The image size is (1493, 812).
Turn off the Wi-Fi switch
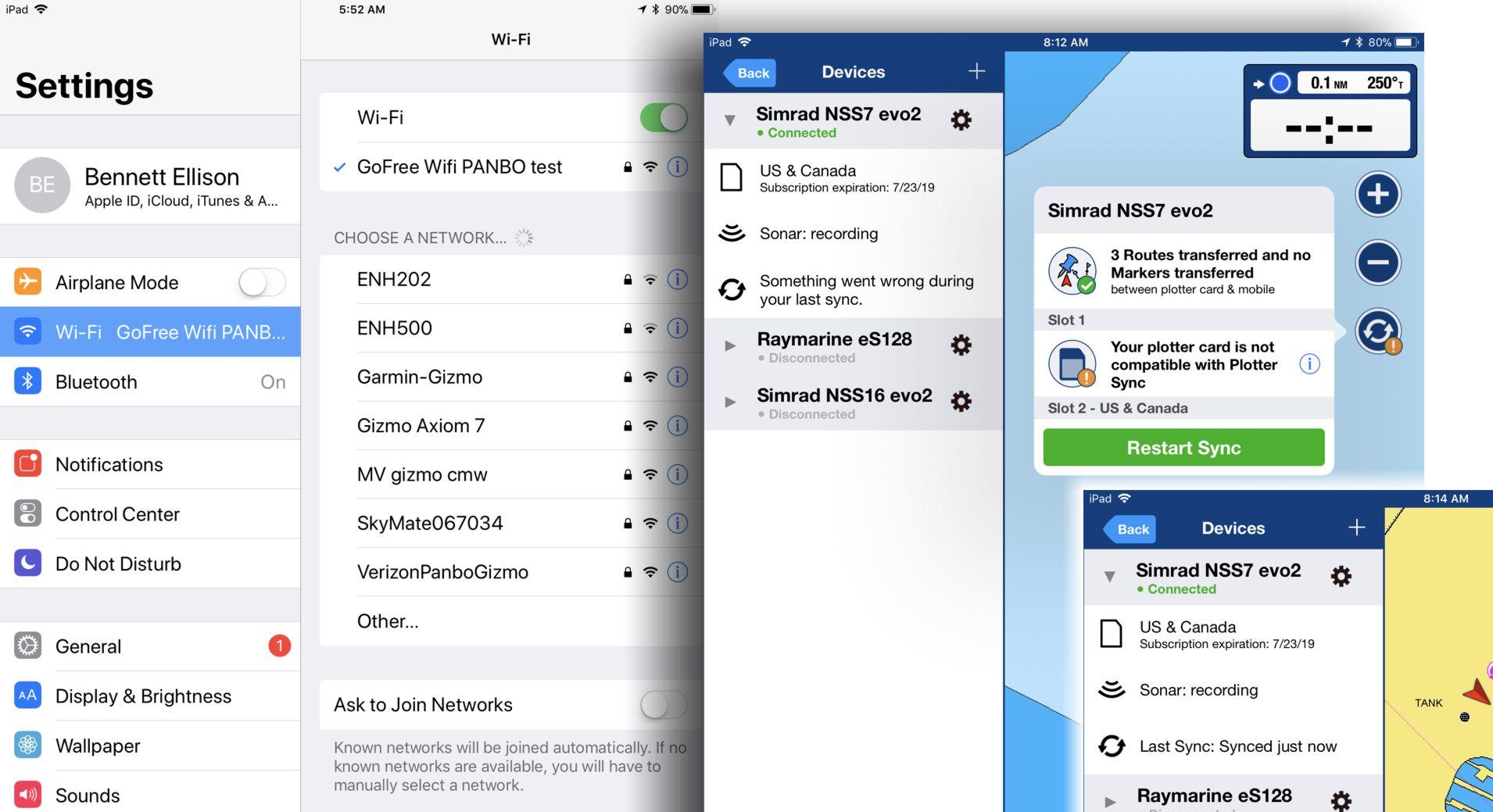point(664,118)
